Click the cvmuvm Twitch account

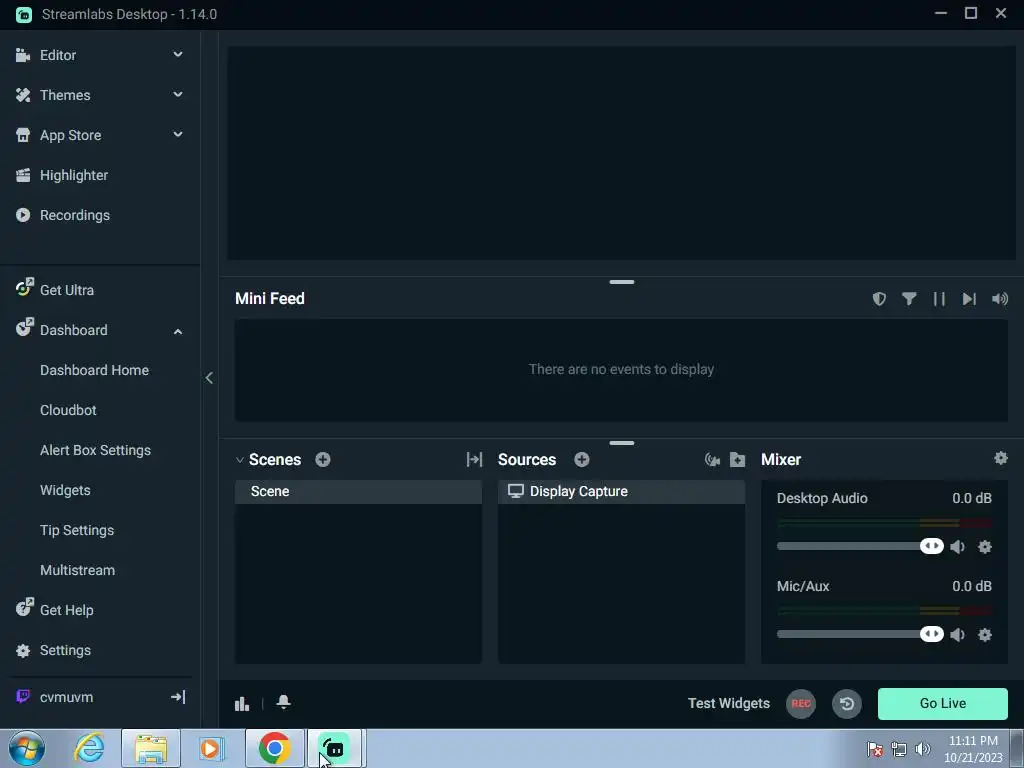pos(66,697)
